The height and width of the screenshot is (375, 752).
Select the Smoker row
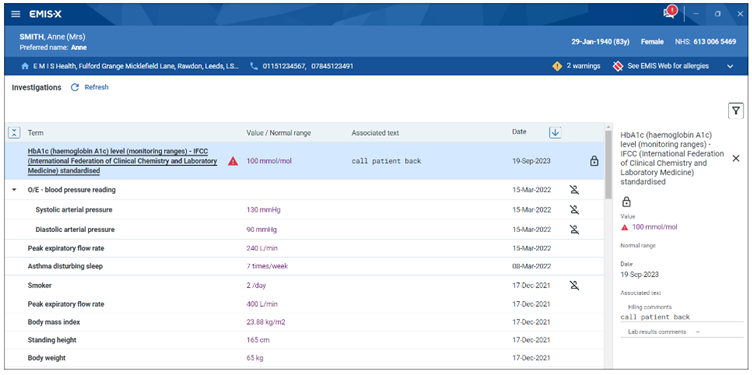[305, 285]
